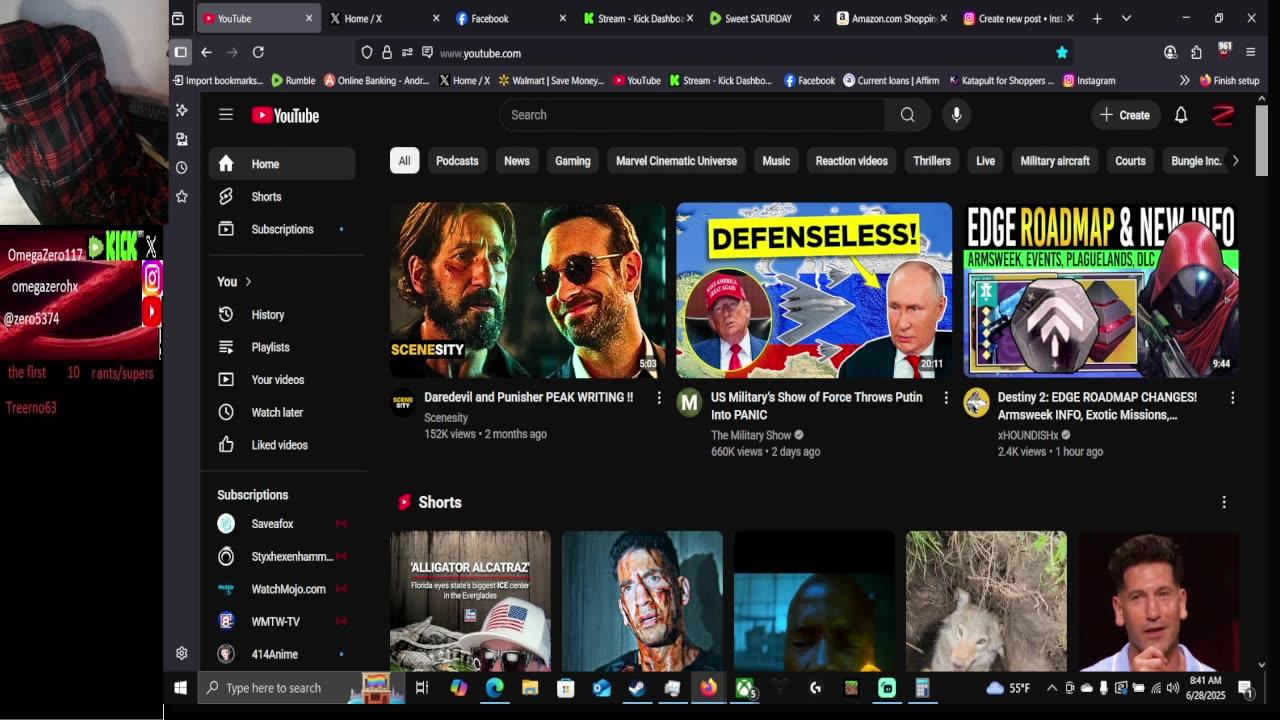
Task: Open History in the sidebar
Action: [x=282, y=314]
